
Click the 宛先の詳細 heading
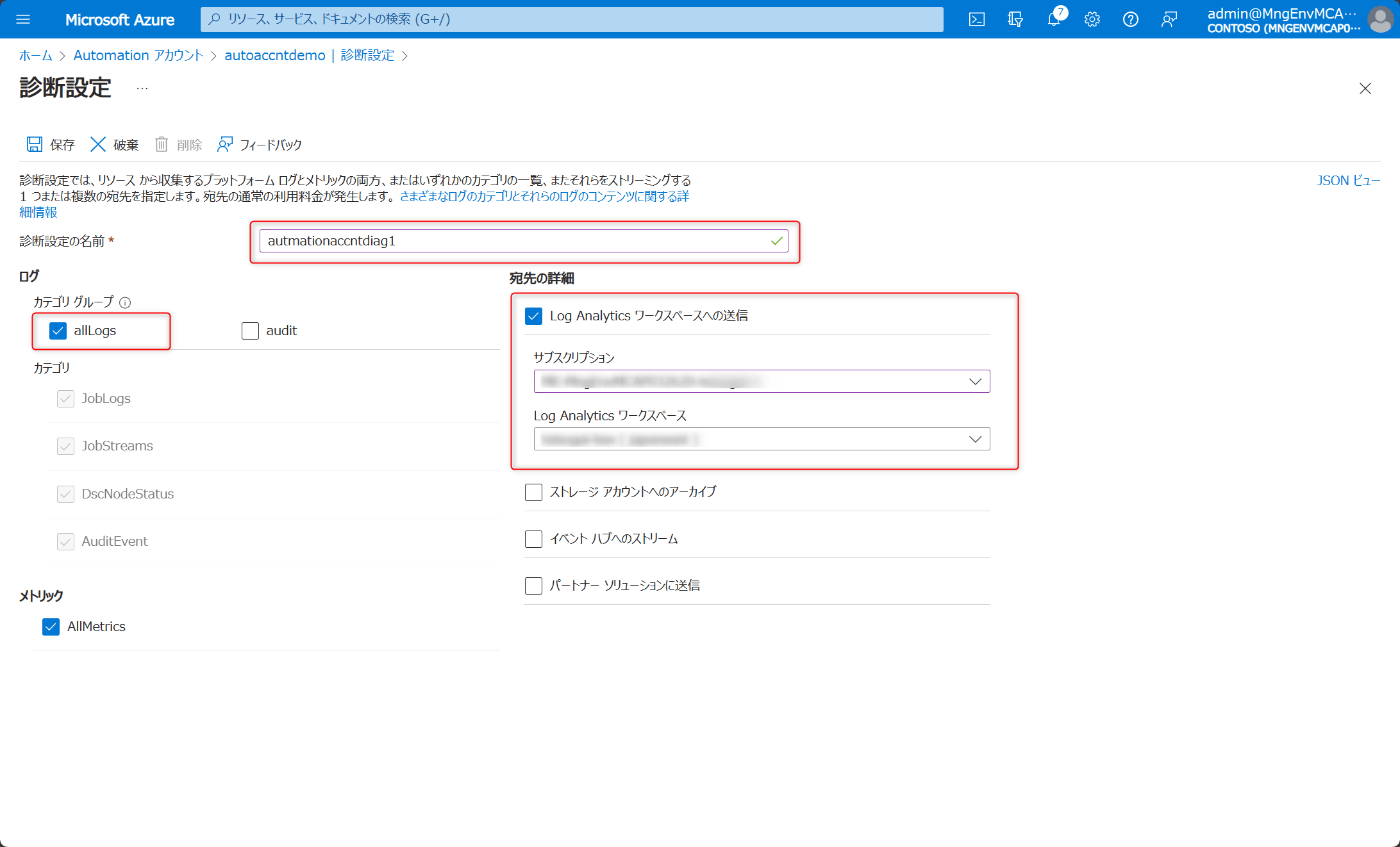tap(541, 277)
